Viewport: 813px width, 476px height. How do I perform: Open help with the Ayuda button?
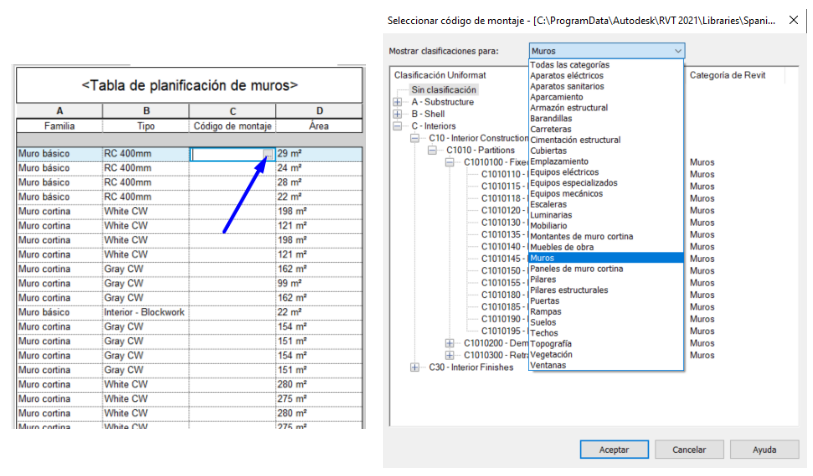tap(764, 450)
